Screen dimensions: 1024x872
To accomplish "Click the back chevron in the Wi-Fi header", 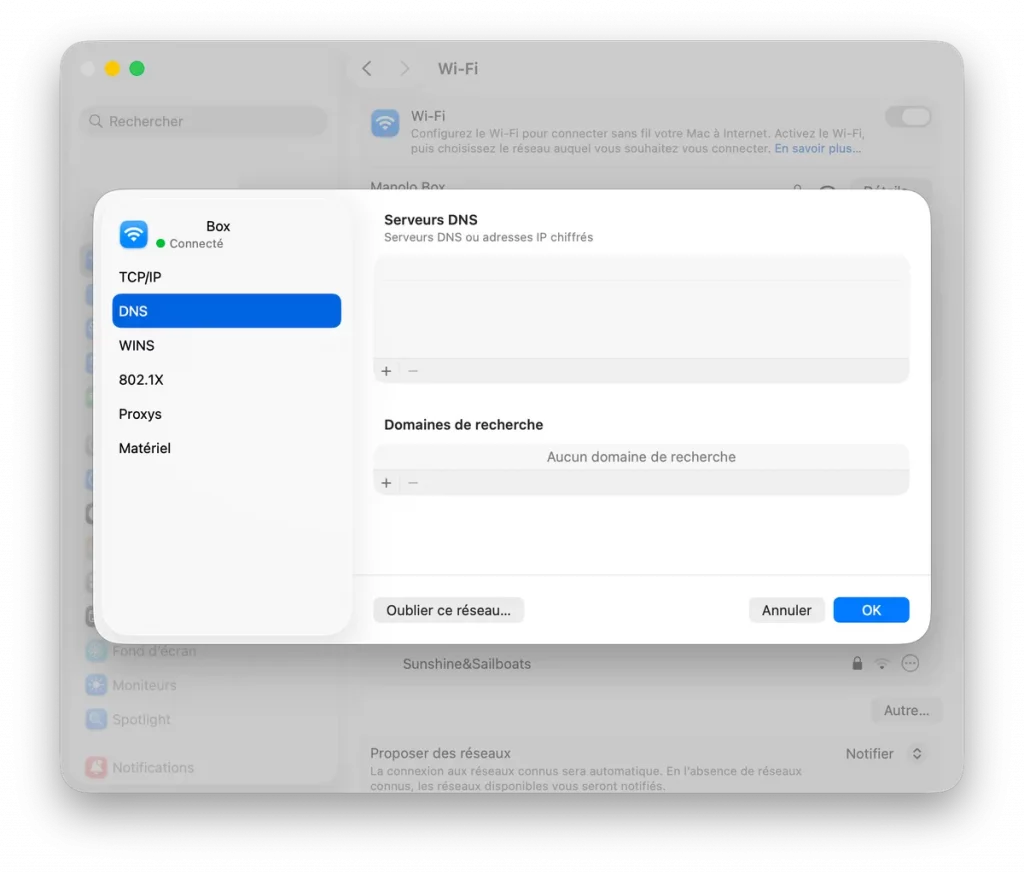I will tap(367, 68).
